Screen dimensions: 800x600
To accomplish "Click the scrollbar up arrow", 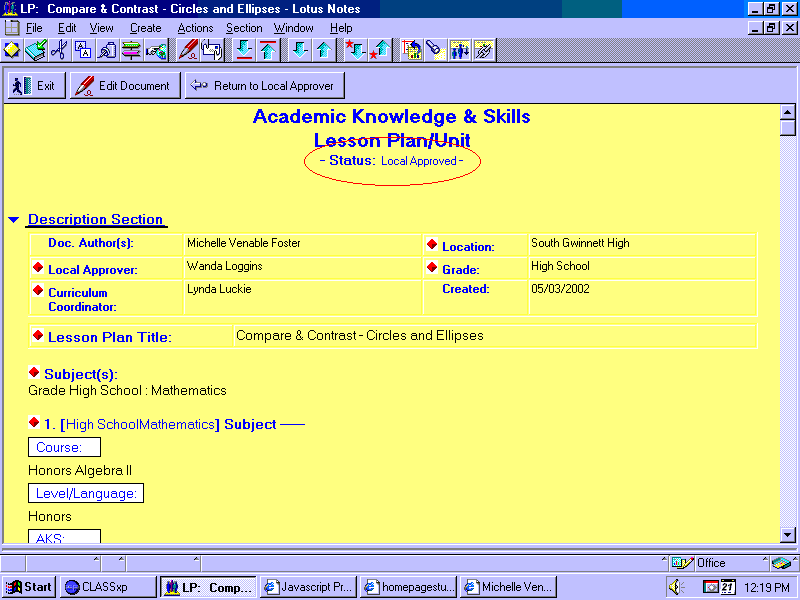I will 788,112.
